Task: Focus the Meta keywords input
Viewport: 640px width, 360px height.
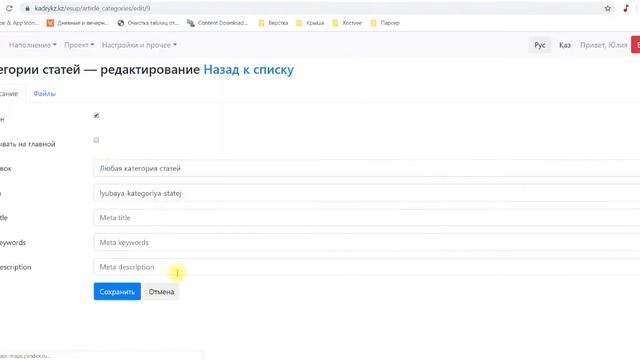Action: pos(367,242)
